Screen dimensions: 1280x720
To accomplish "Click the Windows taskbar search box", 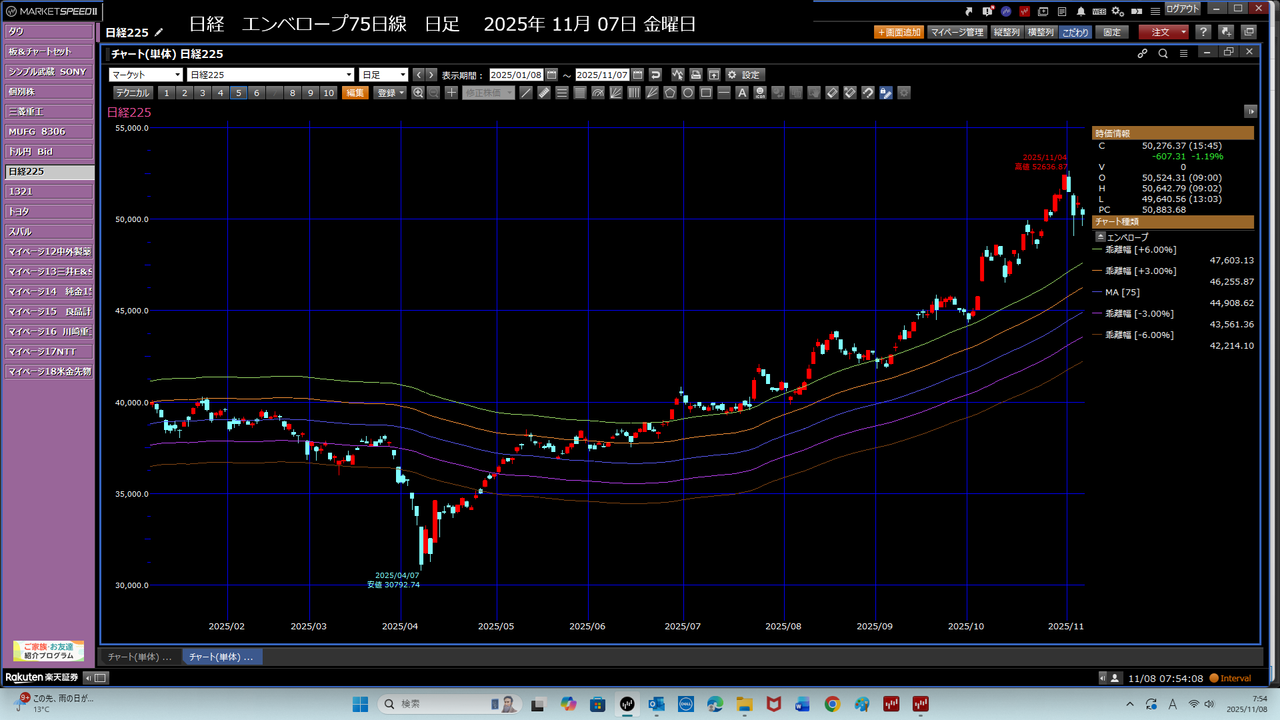I will coord(450,704).
